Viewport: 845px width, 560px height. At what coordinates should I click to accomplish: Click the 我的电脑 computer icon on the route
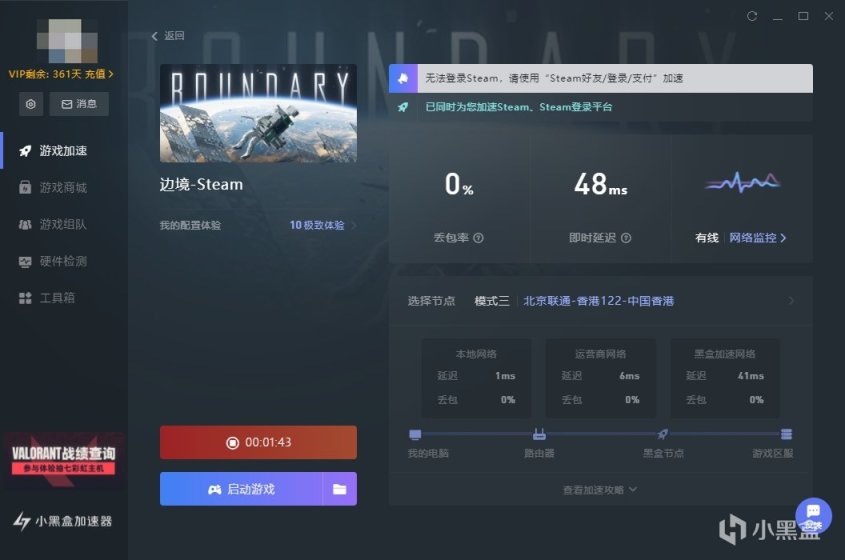[415, 434]
